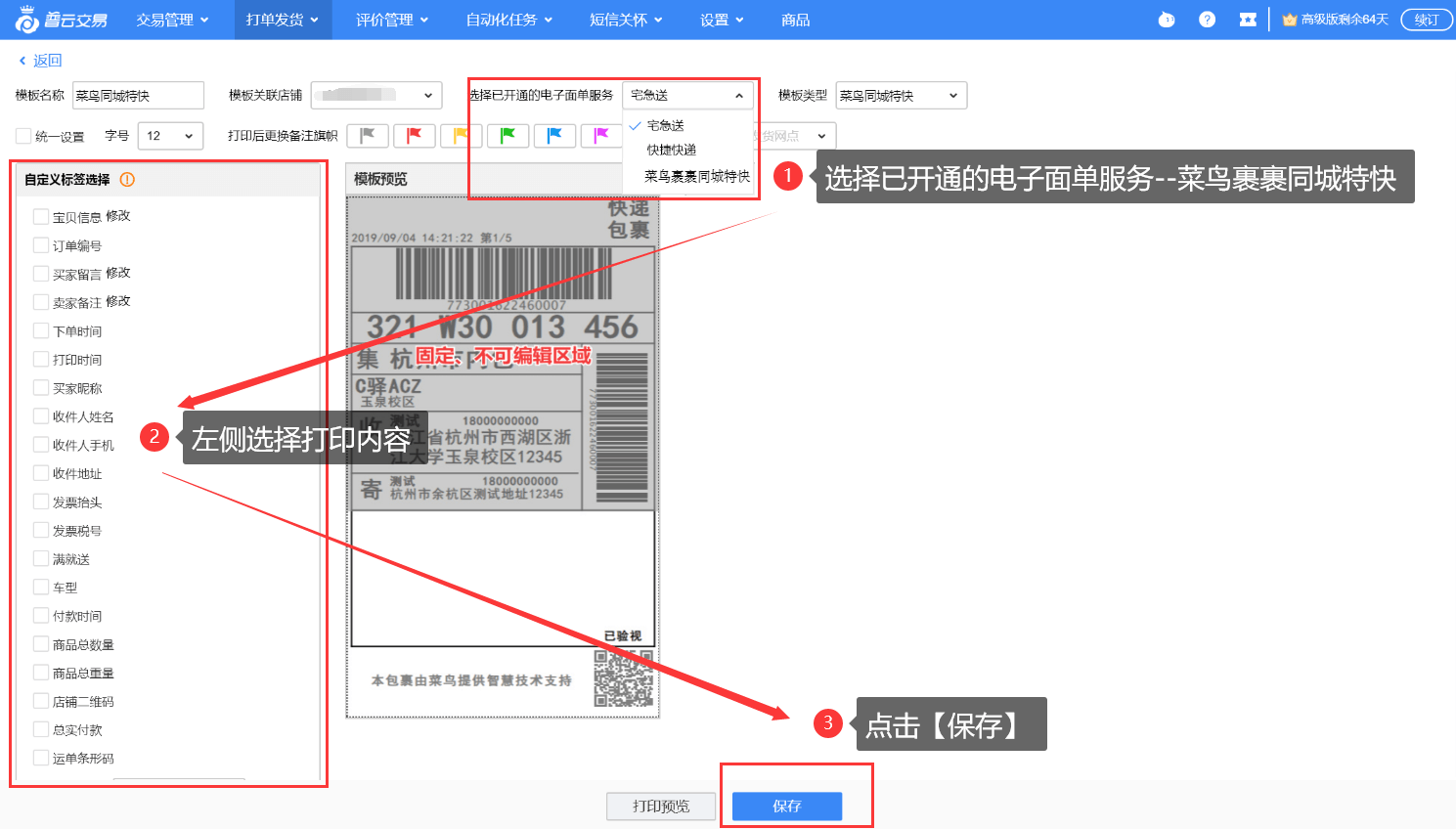Check the 商品总数量 label option
This screenshot has width=1456, height=829.
click(x=41, y=643)
